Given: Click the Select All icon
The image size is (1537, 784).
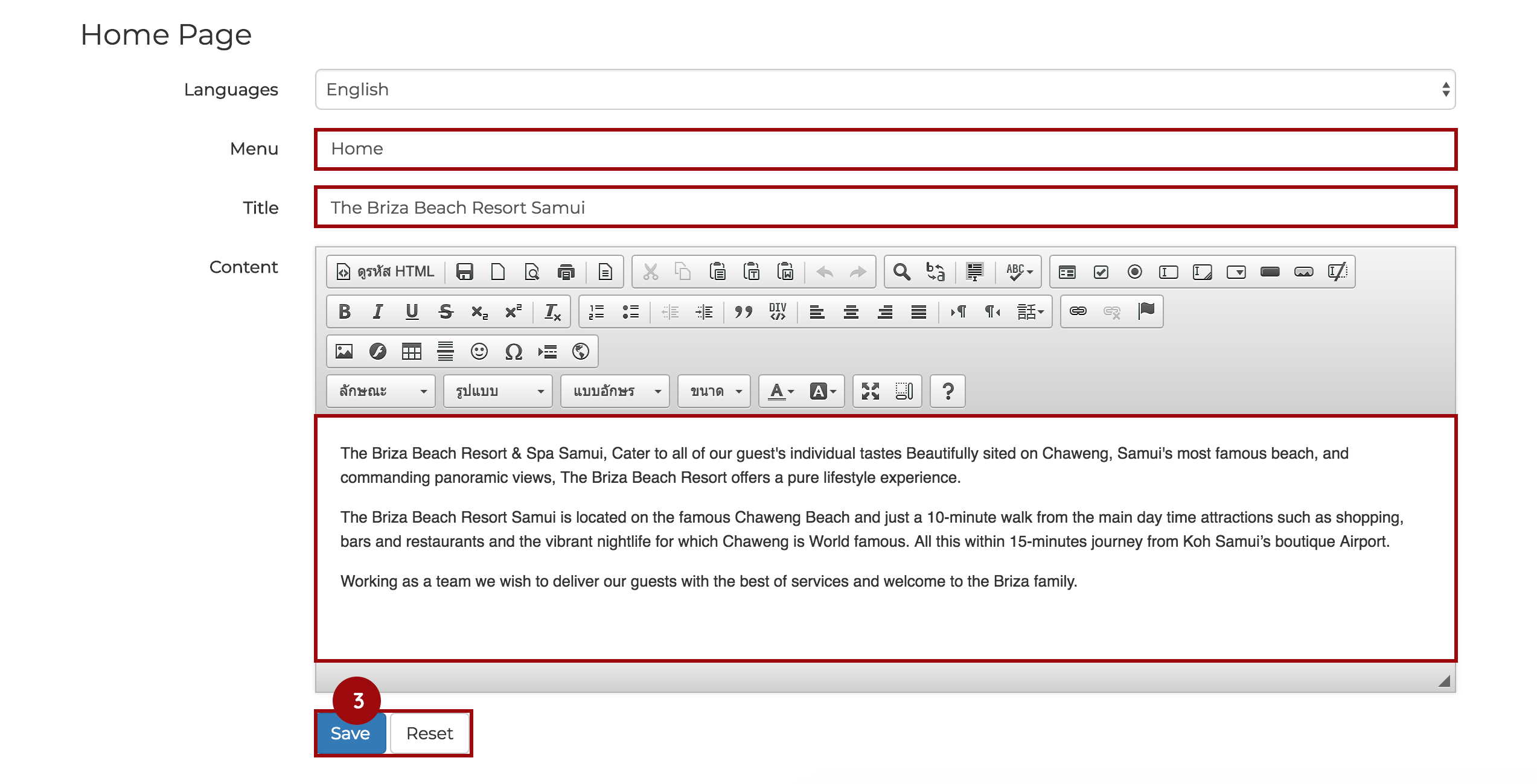Looking at the screenshot, I should (975, 272).
